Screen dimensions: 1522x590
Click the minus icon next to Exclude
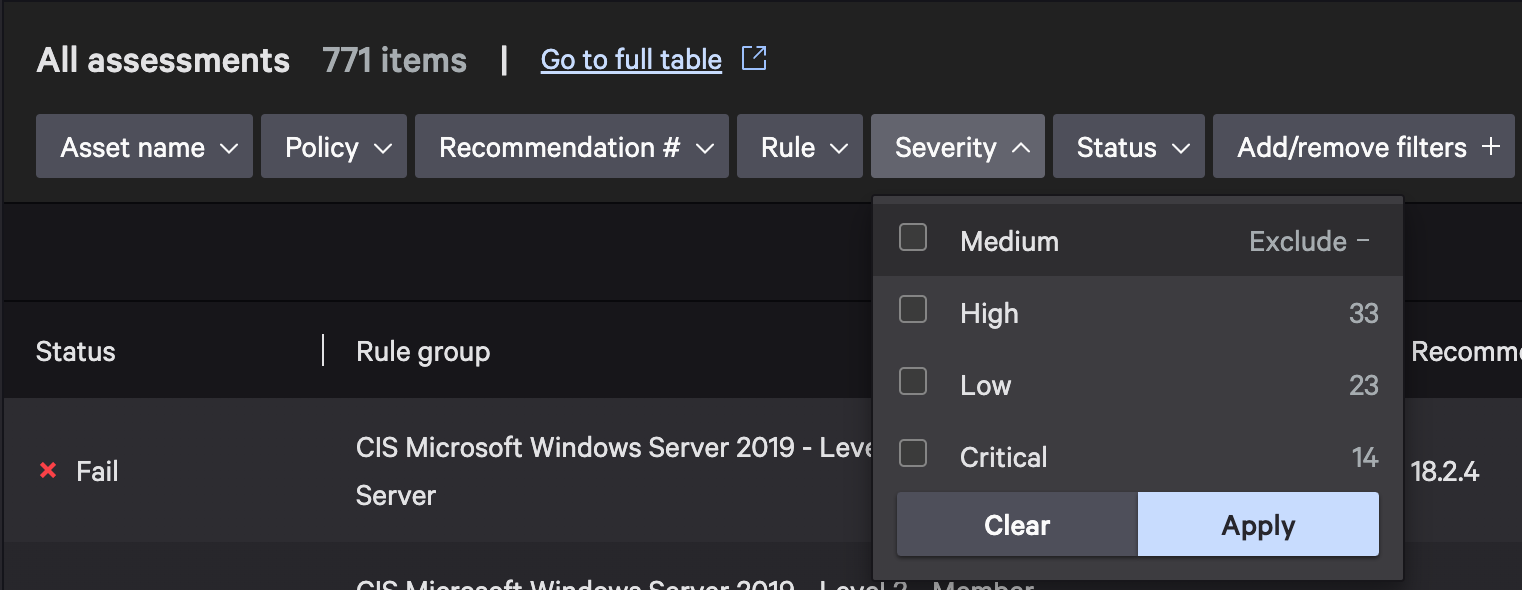click(1363, 241)
